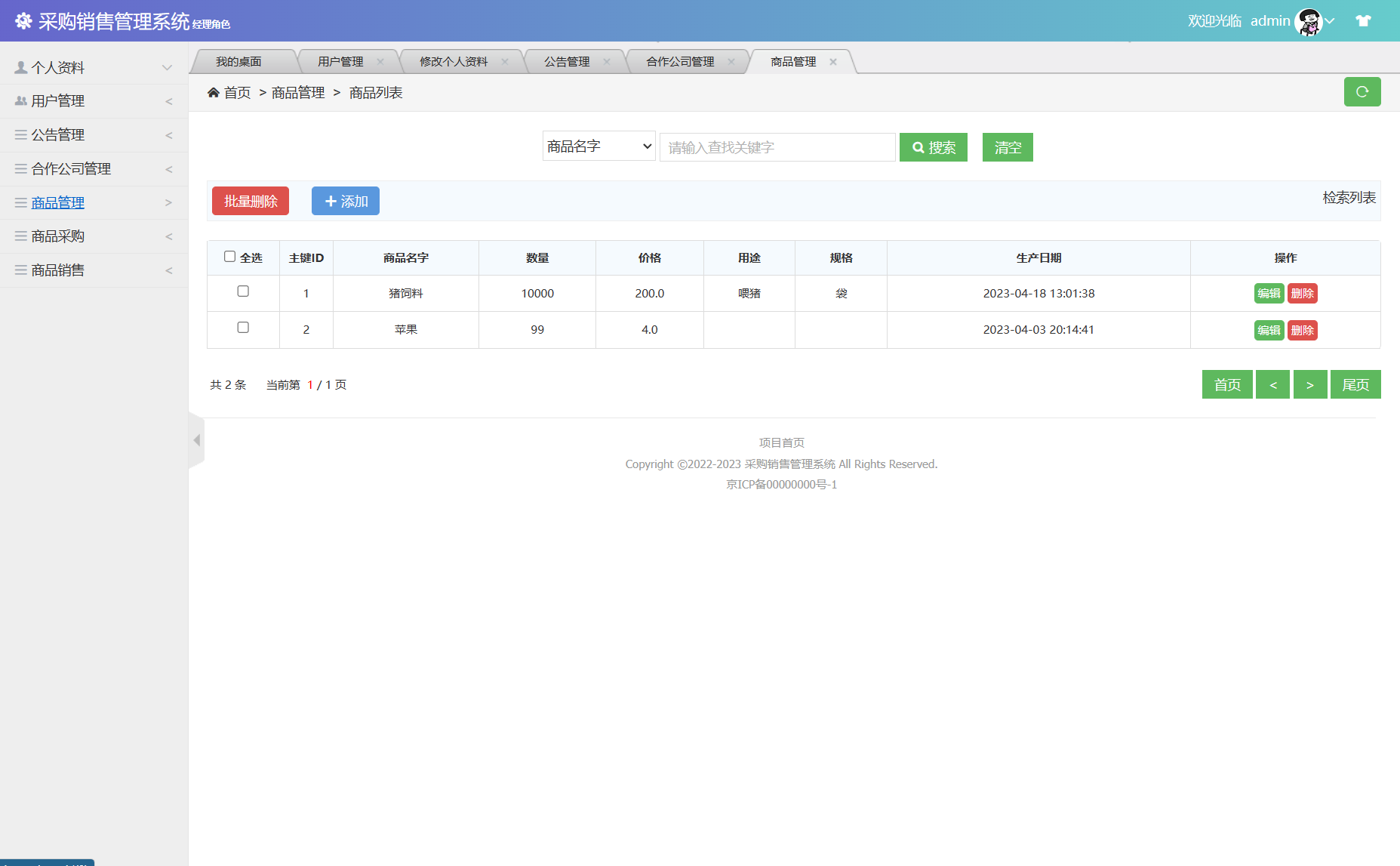Check the checkbox for 猪饲料 row
1400x866 pixels.
[242, 291]
